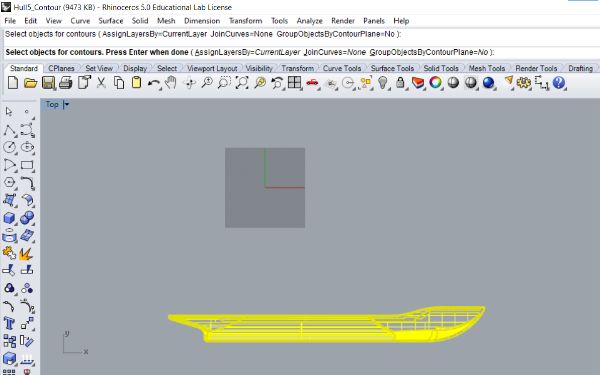Switch to the Viewport Layout tab
Screen dimensions: 600x375
click(x=212, y=68)
